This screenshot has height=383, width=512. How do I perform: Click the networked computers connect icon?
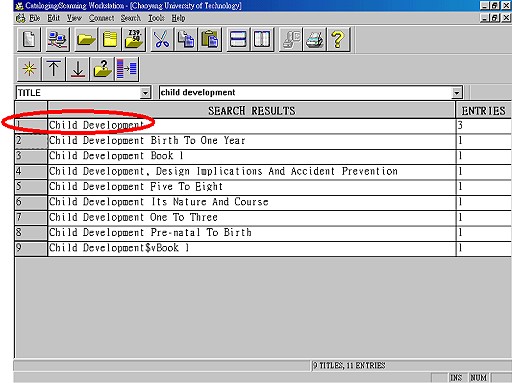pyautogui.click(x=58, y=40)
